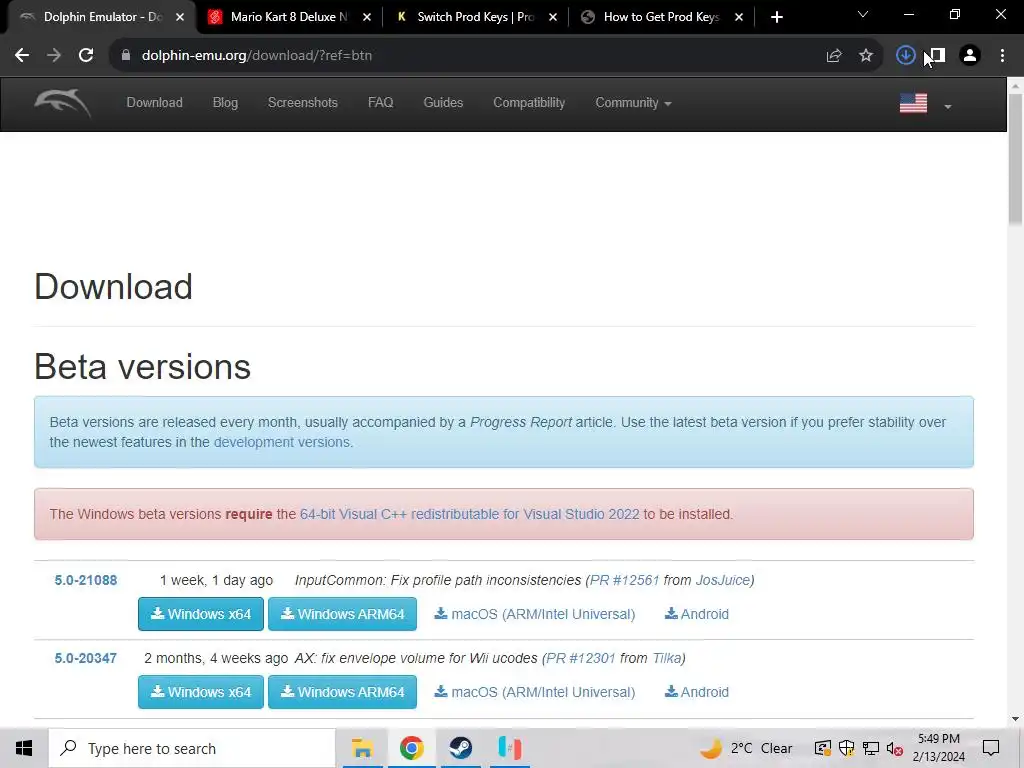Open the network tray icon

[x=871, y=748]
